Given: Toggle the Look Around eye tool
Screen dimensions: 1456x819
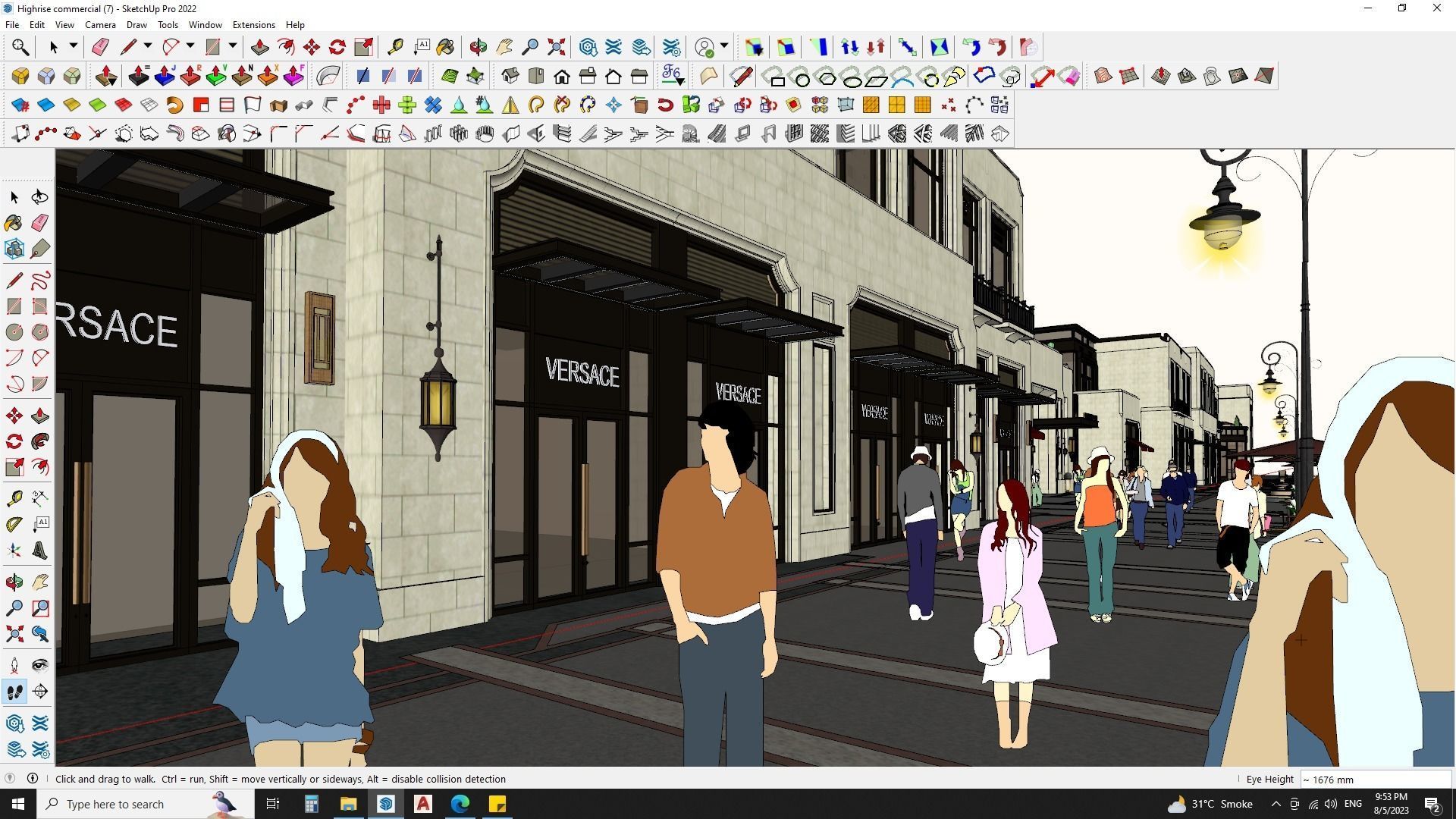Looking at the screenshot, I should pyautogui.click(x=39, y=666).
